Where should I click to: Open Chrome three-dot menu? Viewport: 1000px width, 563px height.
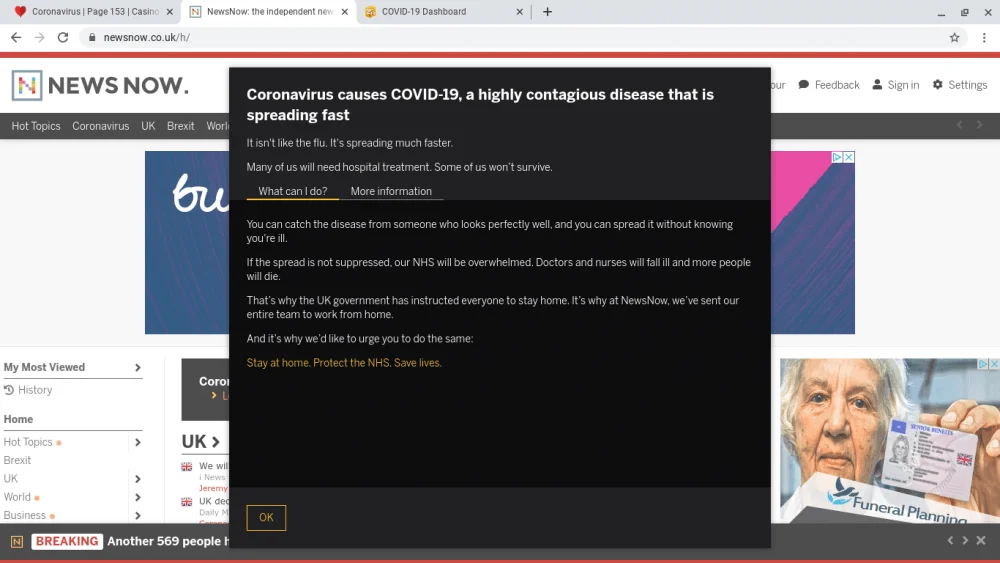coord(984,38)
